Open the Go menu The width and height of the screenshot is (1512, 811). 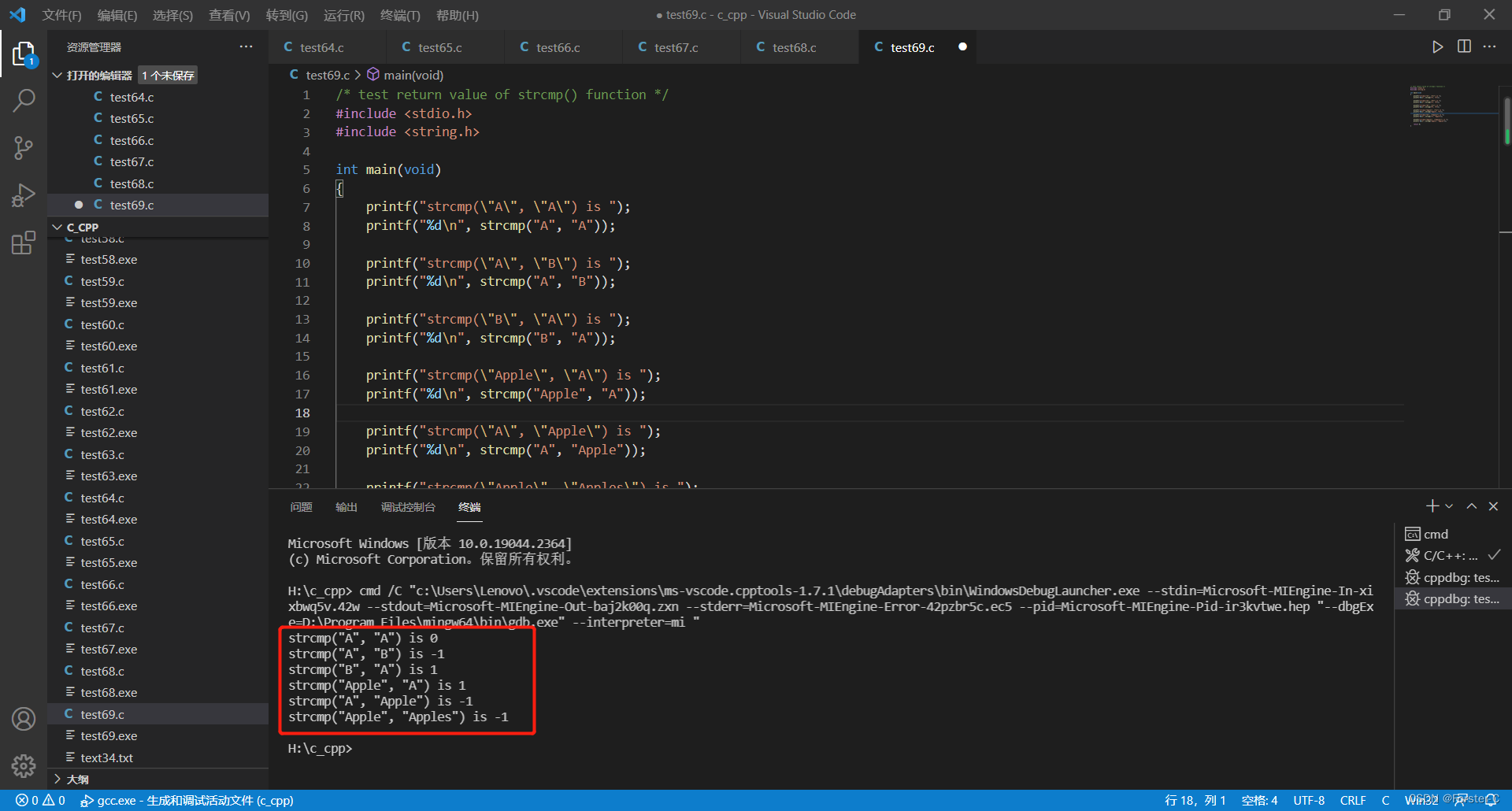(x=287, y=15)
